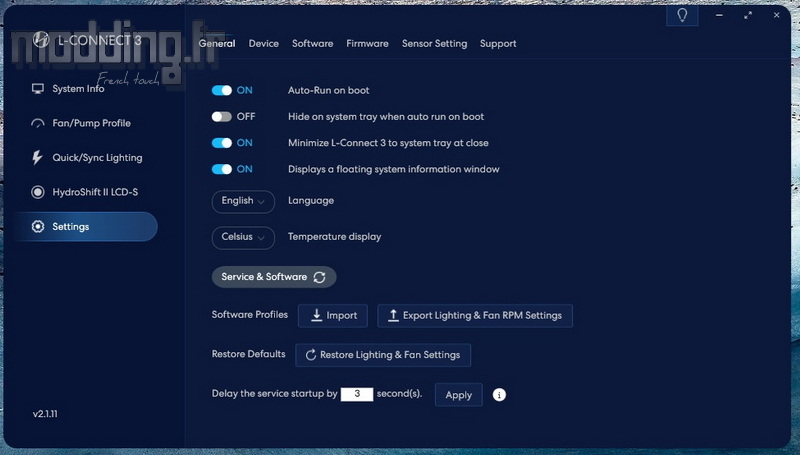
Task: Enable Hide on system tray toggle
Action: 222,117
